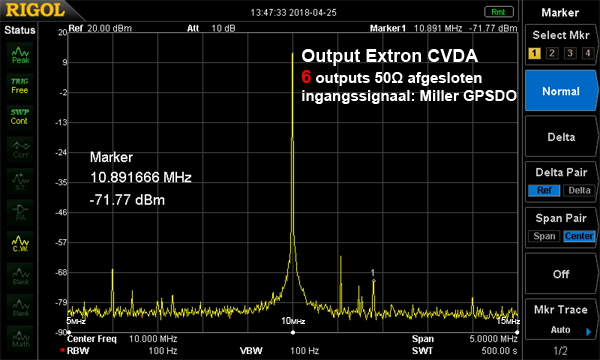Click the Ref 20.00 dBm readout
Screen dimensions: 600x360
click(100, 28)
